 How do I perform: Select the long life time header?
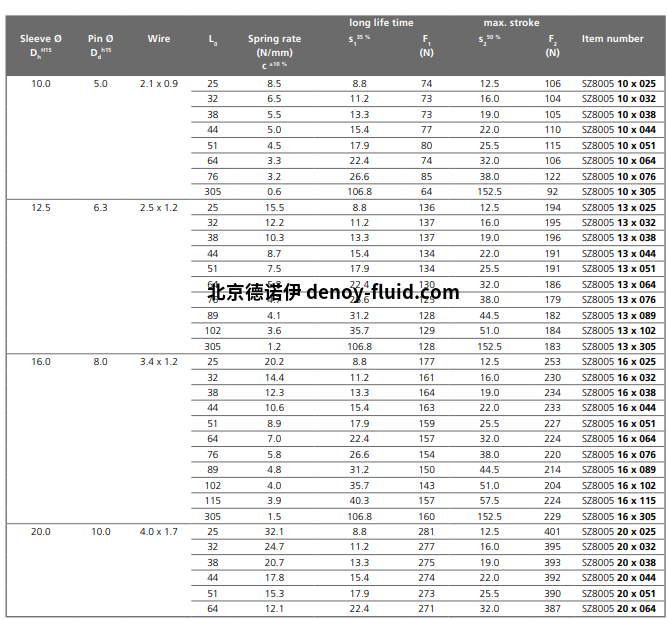(x=381, y=22)
